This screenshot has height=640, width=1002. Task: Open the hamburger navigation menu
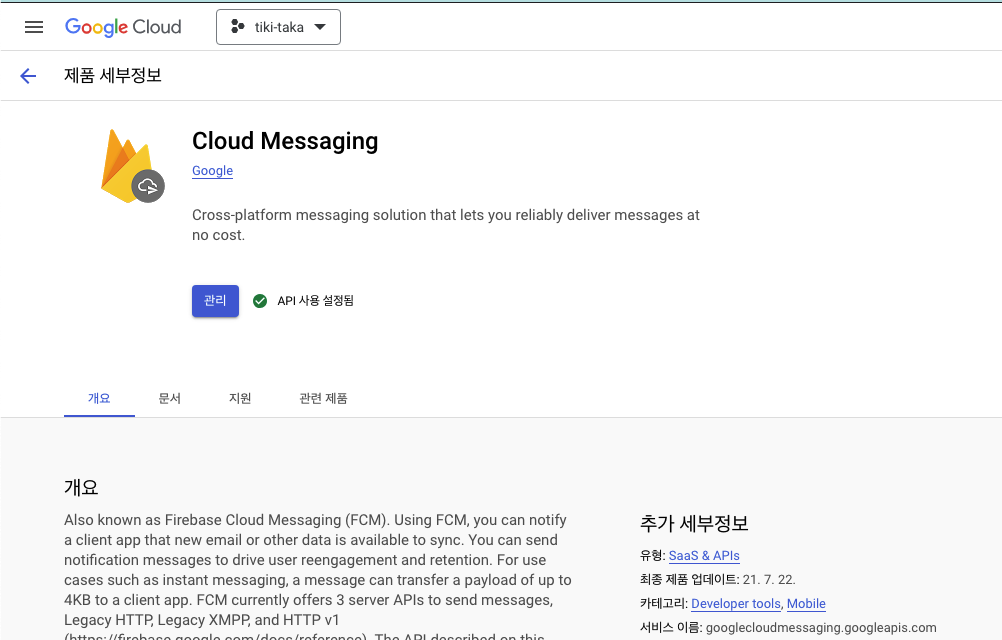34,27
